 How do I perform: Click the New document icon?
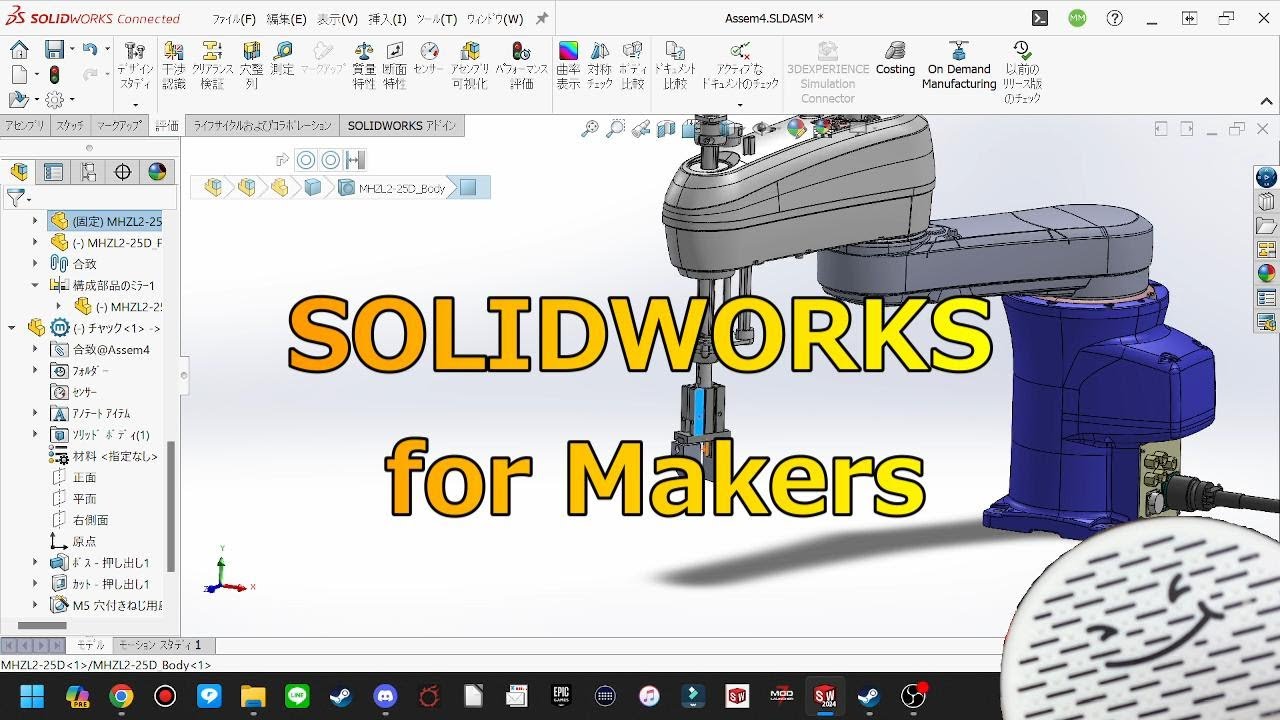click(19, 75)
